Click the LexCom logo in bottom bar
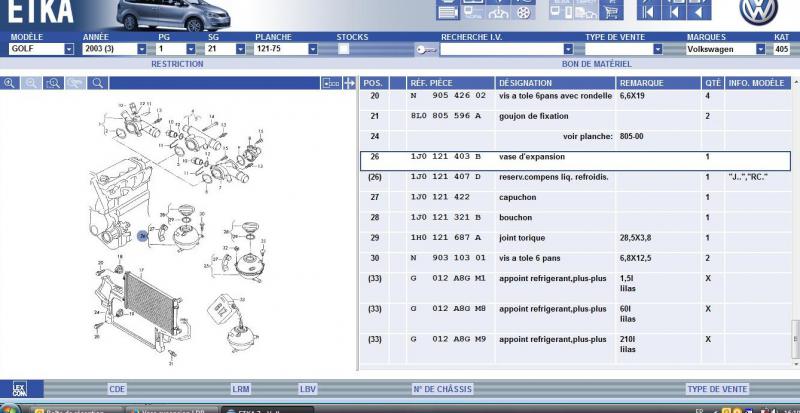 click(20, 389)
